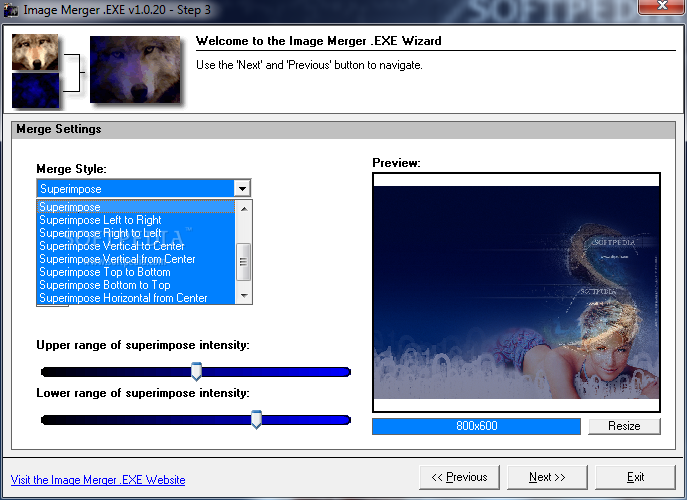This screenshot has height=500, width=687.
Task: Click the 800x600 size bar
Action: tap(476, 426)
